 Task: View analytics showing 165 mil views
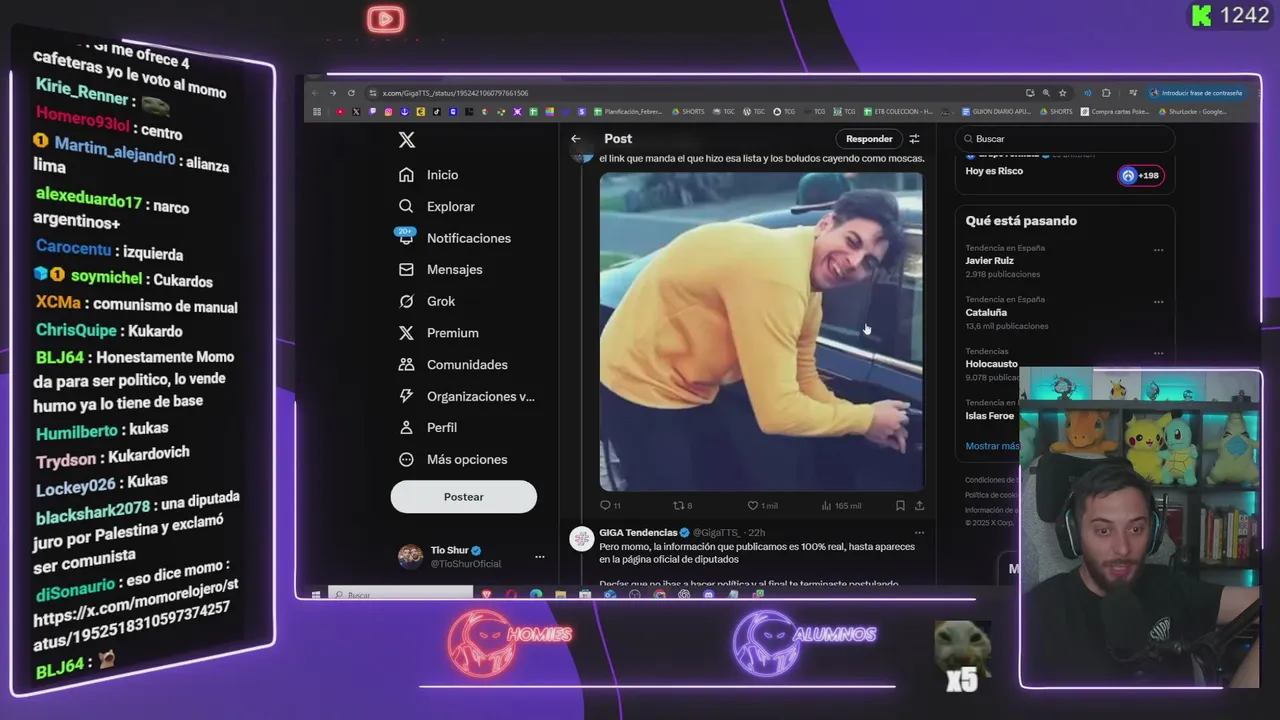[841, 505]
